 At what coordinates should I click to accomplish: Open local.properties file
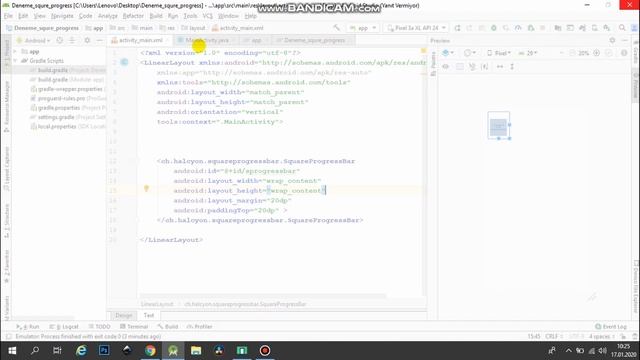coord(68,127)
